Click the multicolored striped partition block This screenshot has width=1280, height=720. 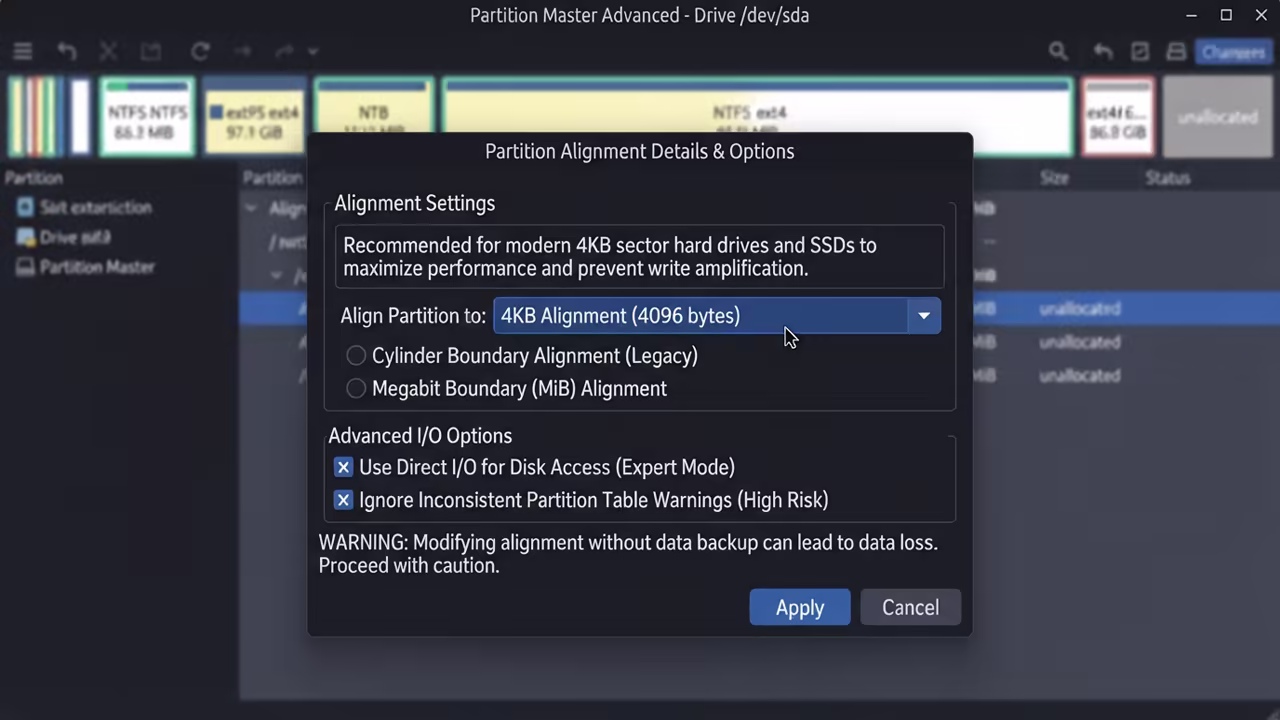point(37,117)
